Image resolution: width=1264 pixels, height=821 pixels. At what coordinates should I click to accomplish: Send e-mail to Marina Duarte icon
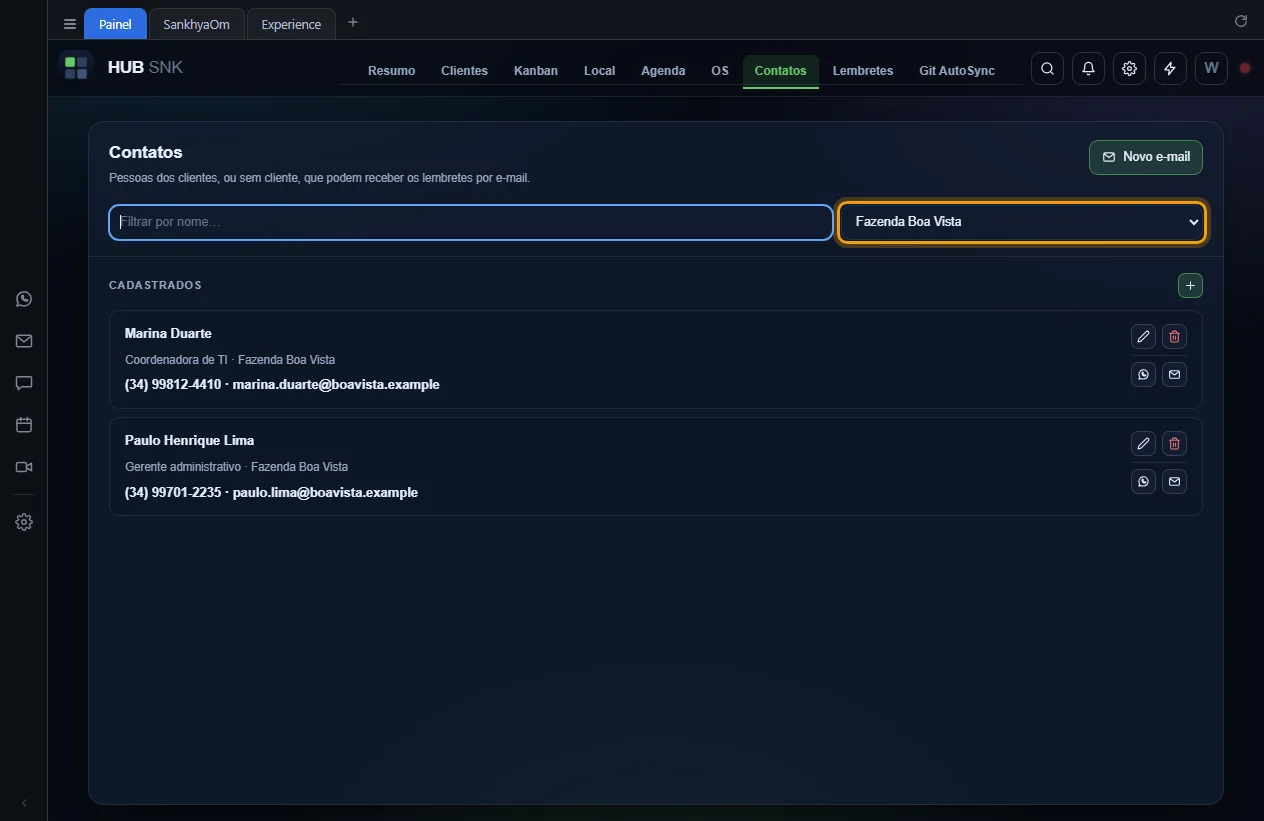[x=1174, y=374]
